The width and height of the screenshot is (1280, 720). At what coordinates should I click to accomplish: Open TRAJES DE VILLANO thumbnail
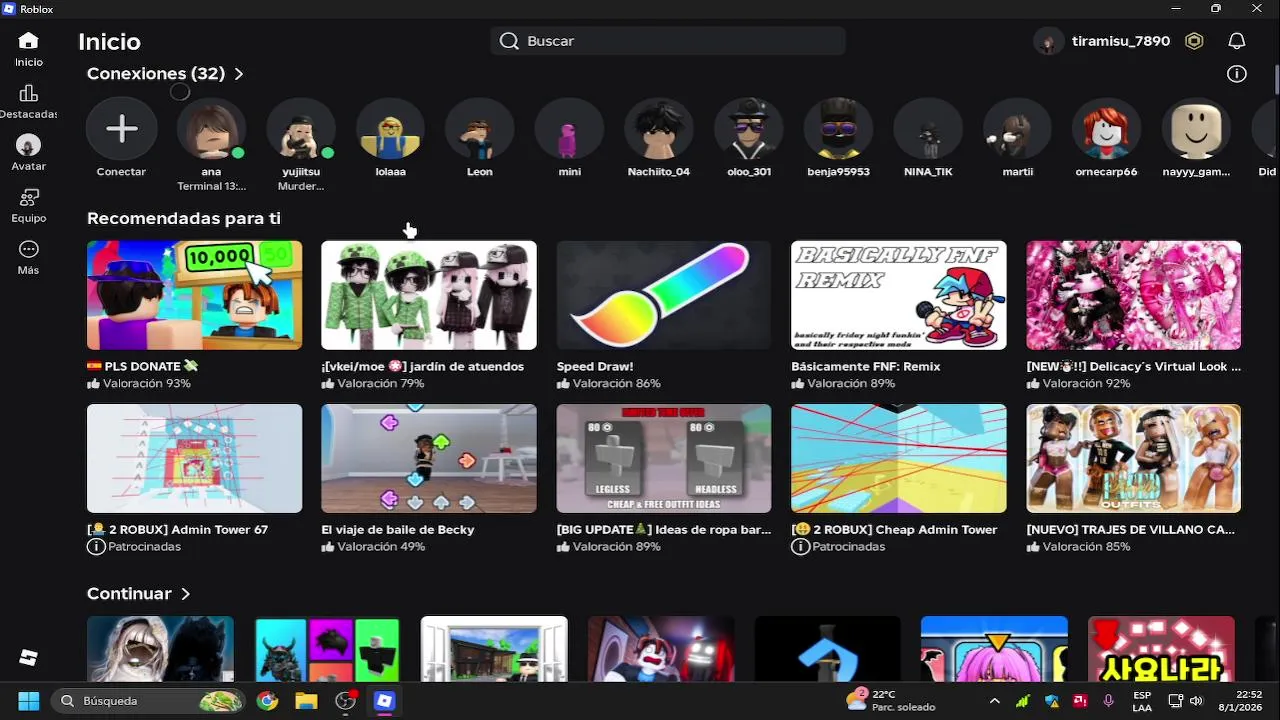(x=1134, y=458)
